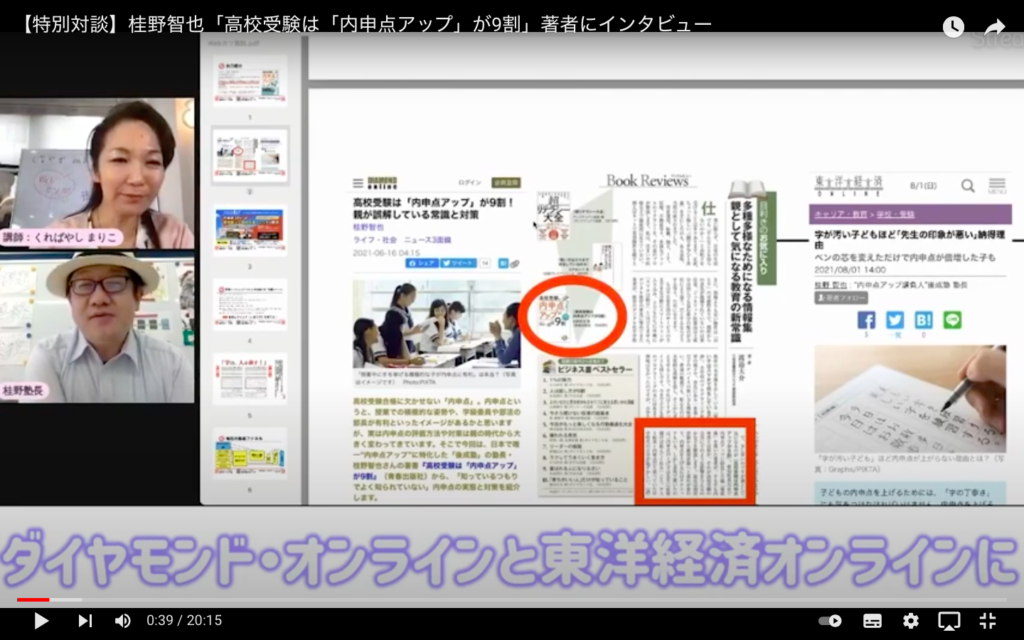This screenshot has height=640, width=1024.
Task: Select PDF page 1 thumbnail
Action: [249, 80]
